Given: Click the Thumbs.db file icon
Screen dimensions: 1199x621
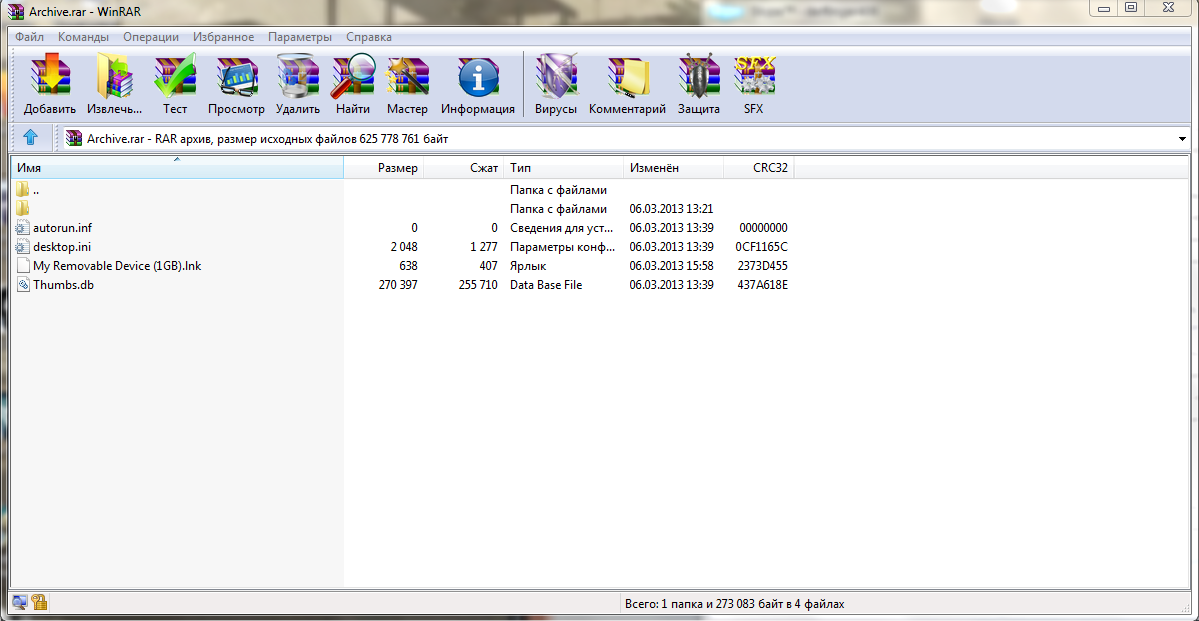Looking at the screenshot, I should coord(22,284).
